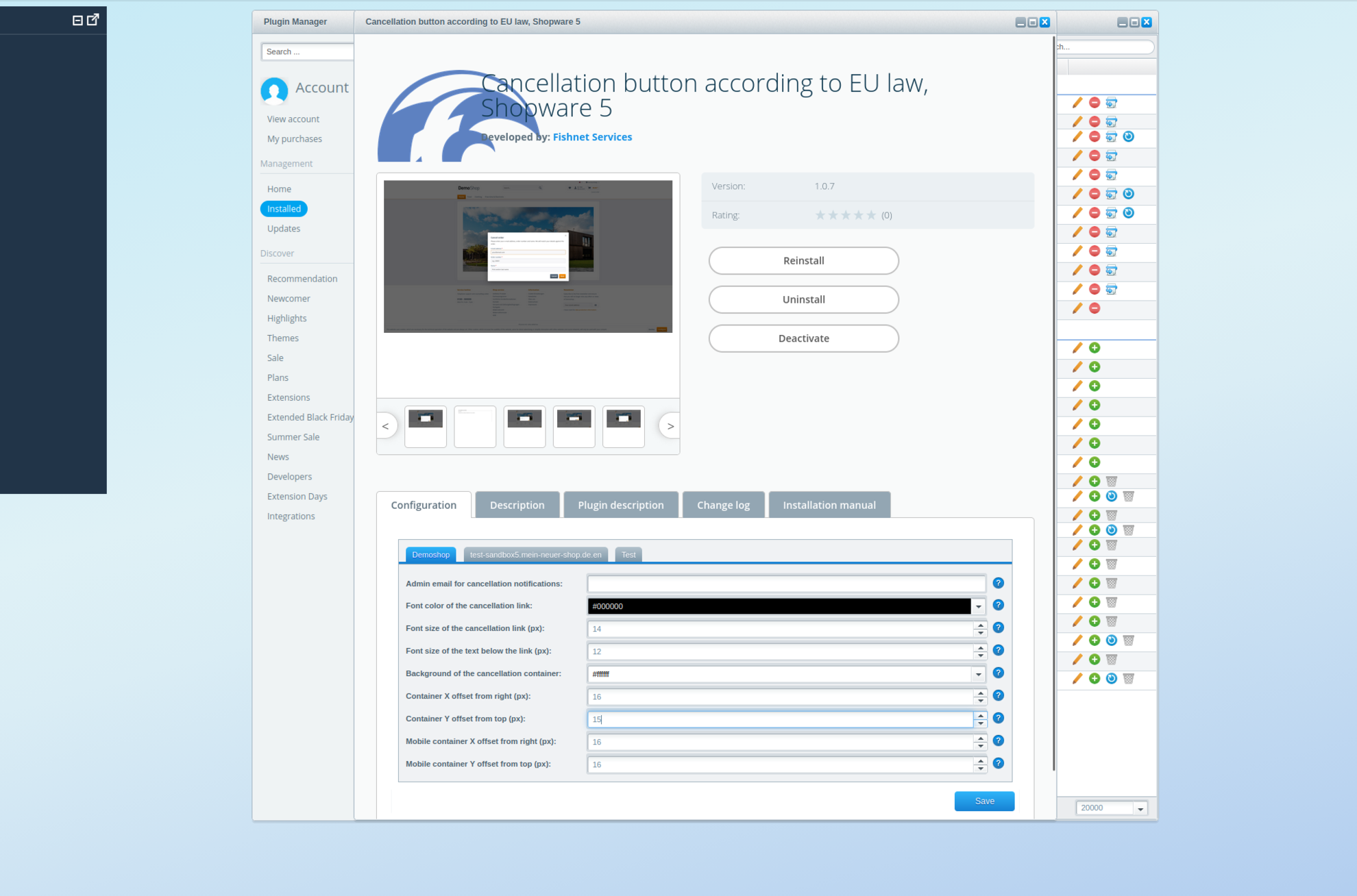1357x896 pixels.
Task: Show help for Container X offset from right
Action: pos(998,696)
